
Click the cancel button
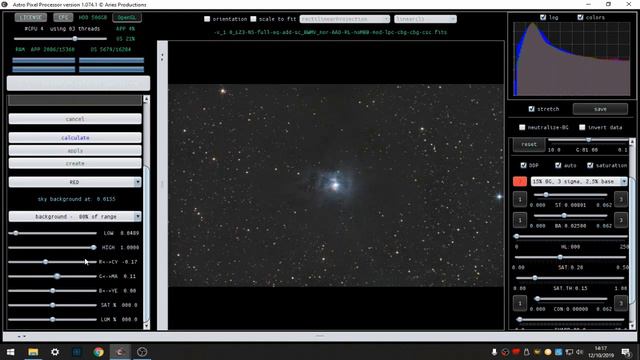click(75, 119)
